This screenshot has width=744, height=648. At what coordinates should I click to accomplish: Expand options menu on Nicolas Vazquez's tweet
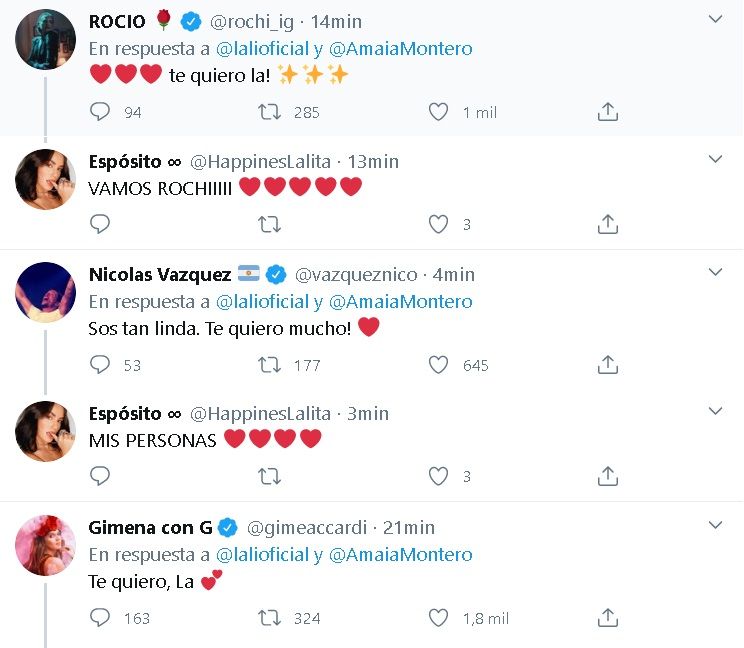(715, 273)
